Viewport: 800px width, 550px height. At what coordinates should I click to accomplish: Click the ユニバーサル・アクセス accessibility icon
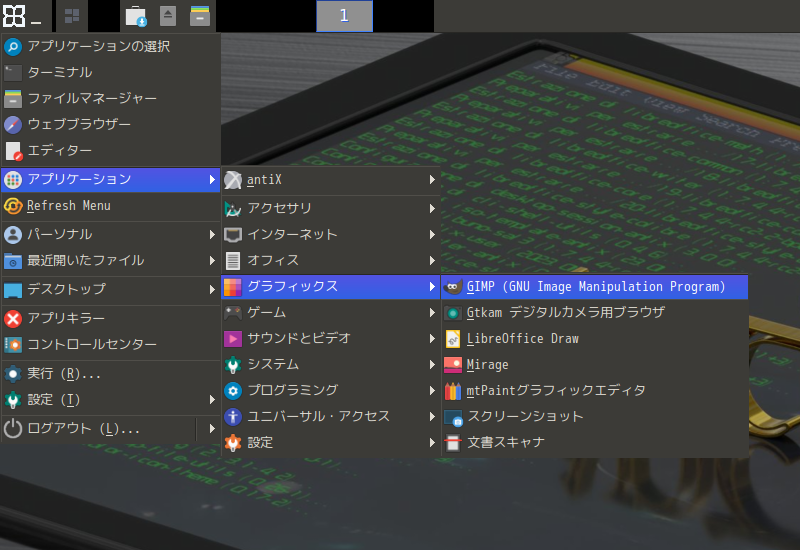click(233, 417)
